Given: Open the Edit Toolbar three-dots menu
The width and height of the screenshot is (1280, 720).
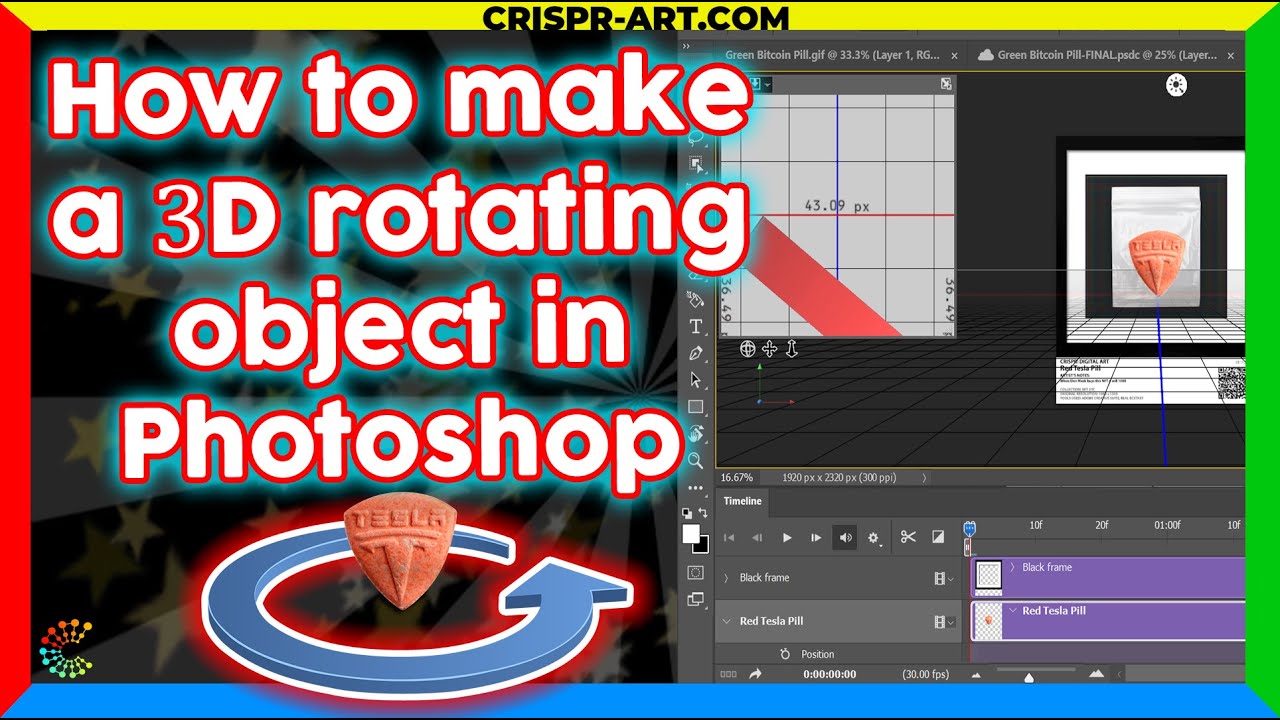Looking at the screenshot, I should (x=696, y=488).
